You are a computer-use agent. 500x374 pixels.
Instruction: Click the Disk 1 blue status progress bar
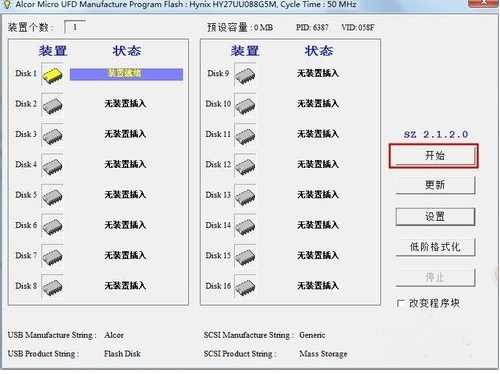click(126, 74)
